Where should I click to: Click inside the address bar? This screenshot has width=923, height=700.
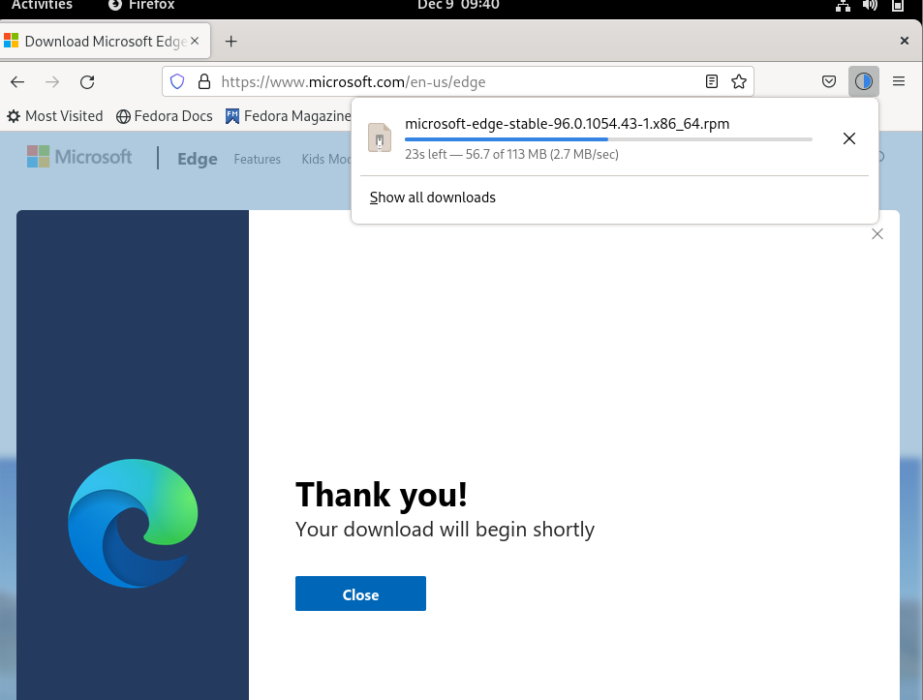450,82
